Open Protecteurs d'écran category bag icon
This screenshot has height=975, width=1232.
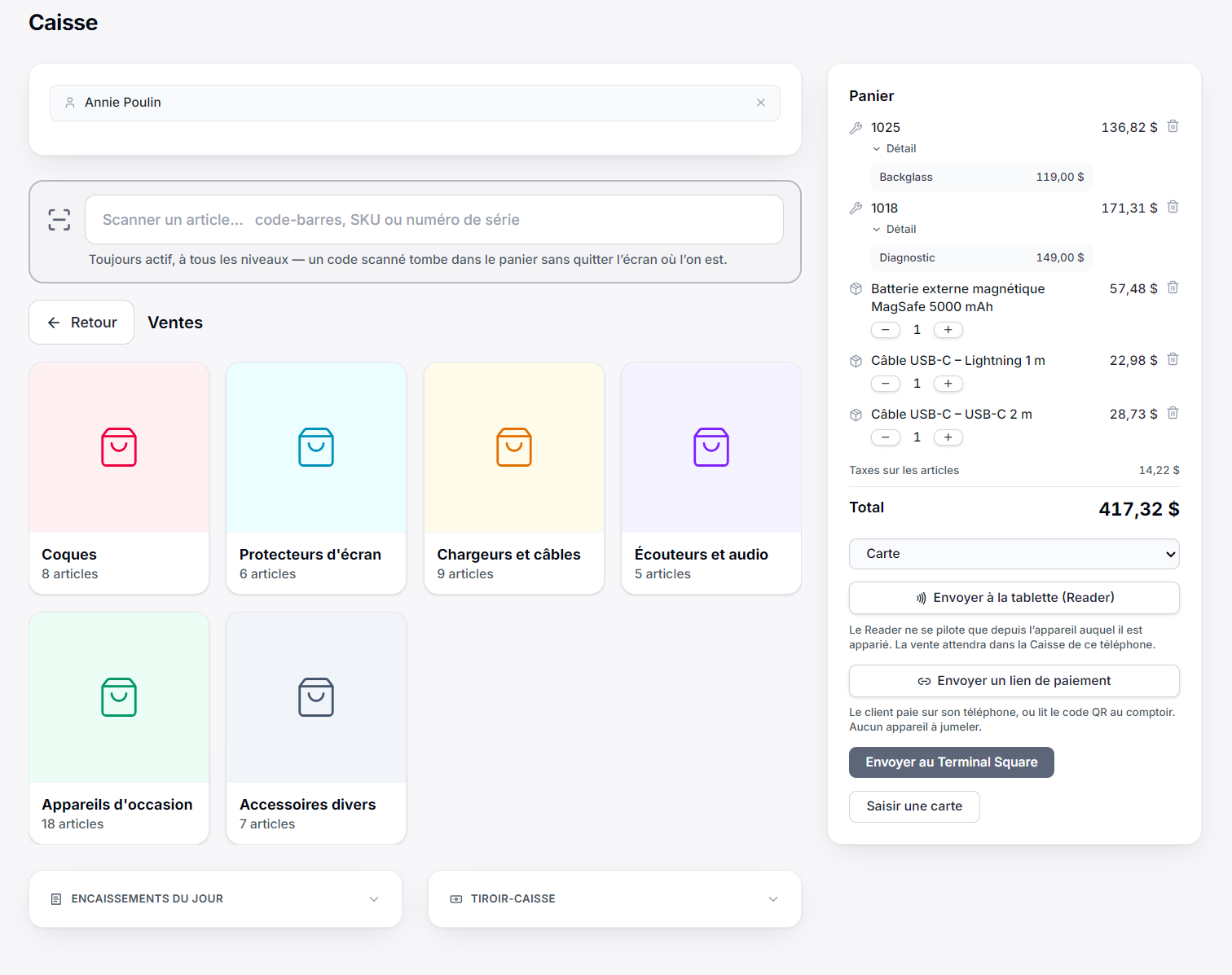tap(316, 447)
